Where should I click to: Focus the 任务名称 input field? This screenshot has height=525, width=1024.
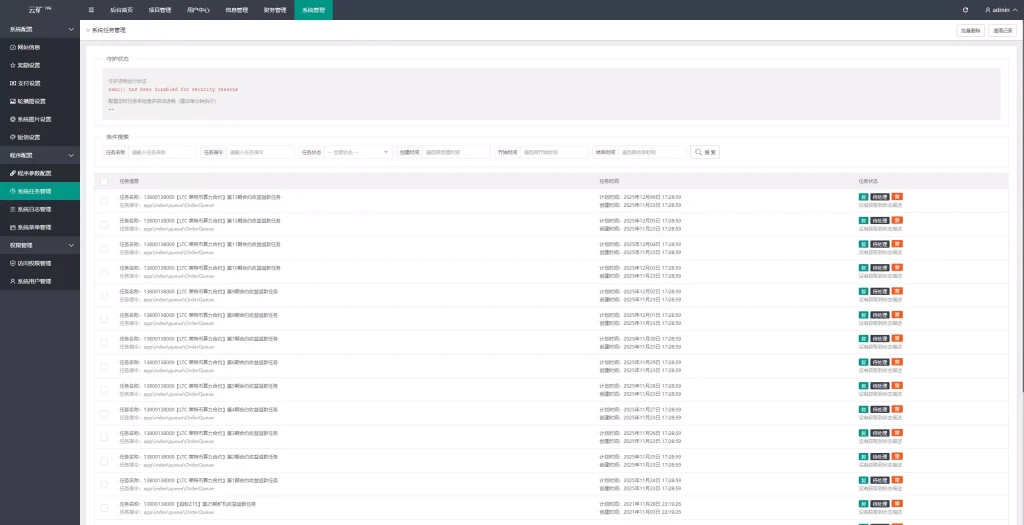(x=162, y=151)
